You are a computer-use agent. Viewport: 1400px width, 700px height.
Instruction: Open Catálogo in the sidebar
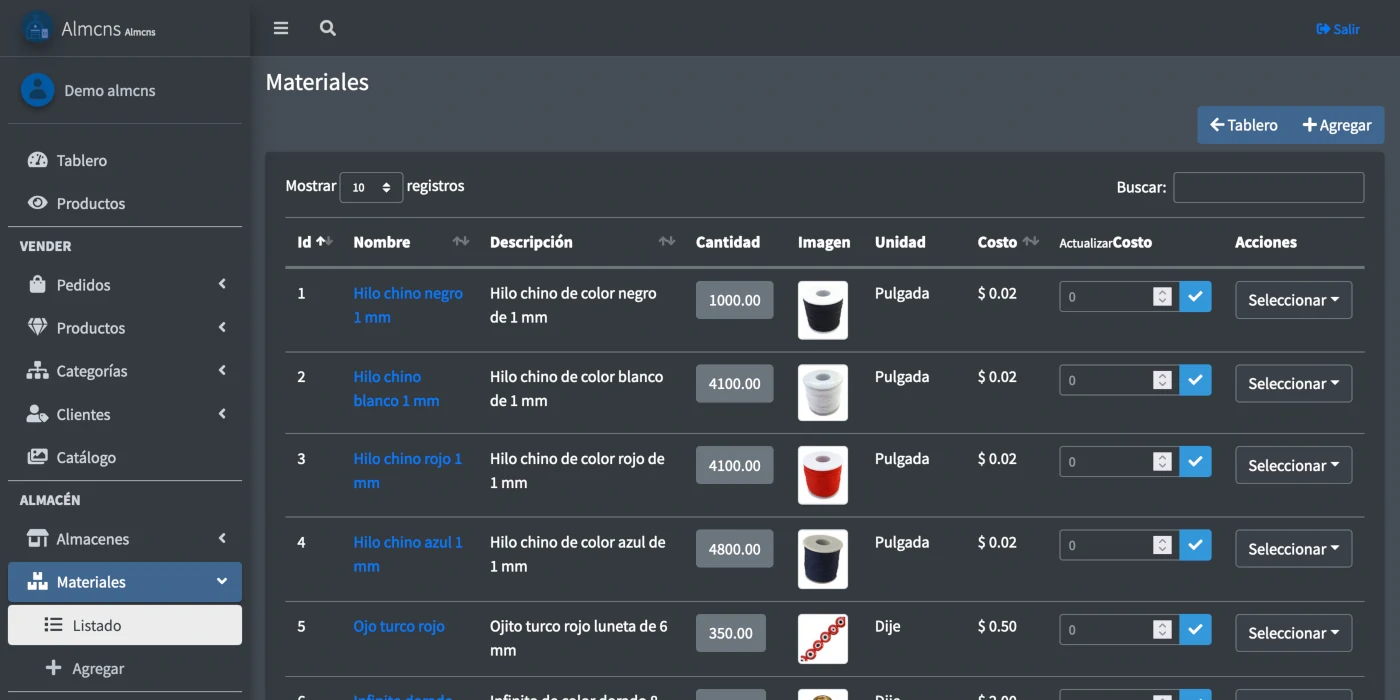86,457
